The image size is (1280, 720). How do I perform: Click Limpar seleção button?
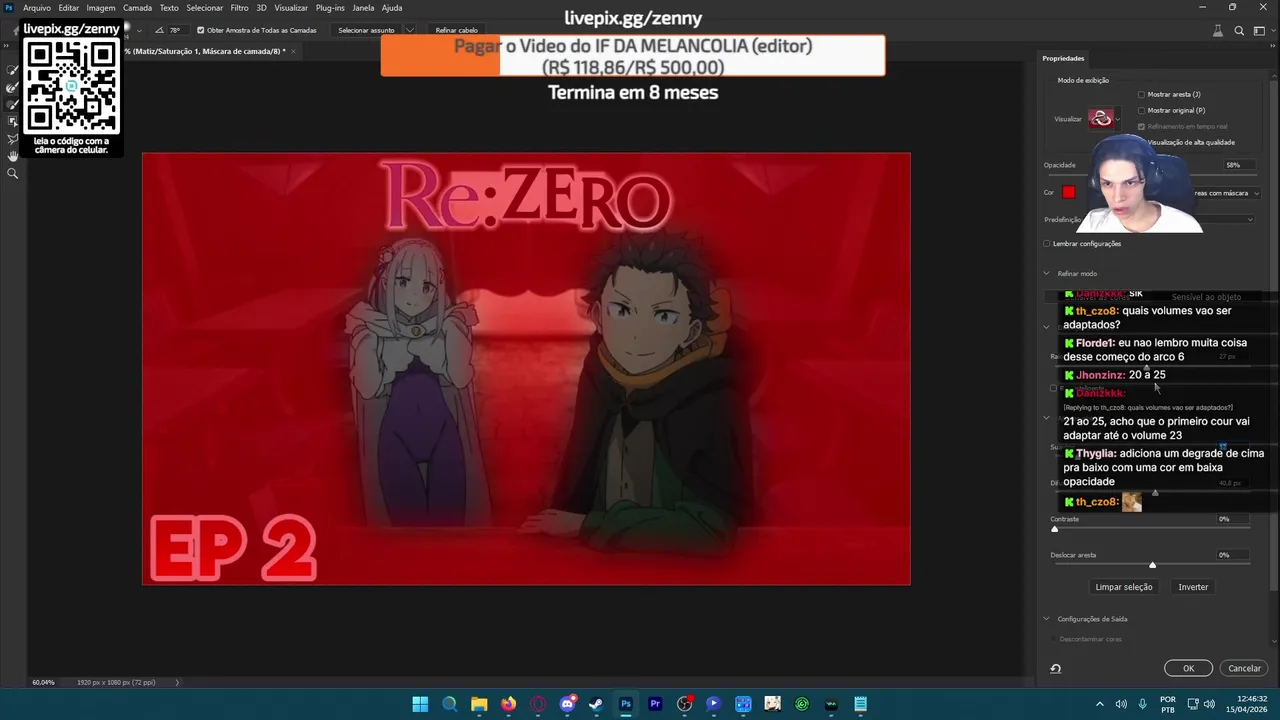click(x=1124, y=587)
